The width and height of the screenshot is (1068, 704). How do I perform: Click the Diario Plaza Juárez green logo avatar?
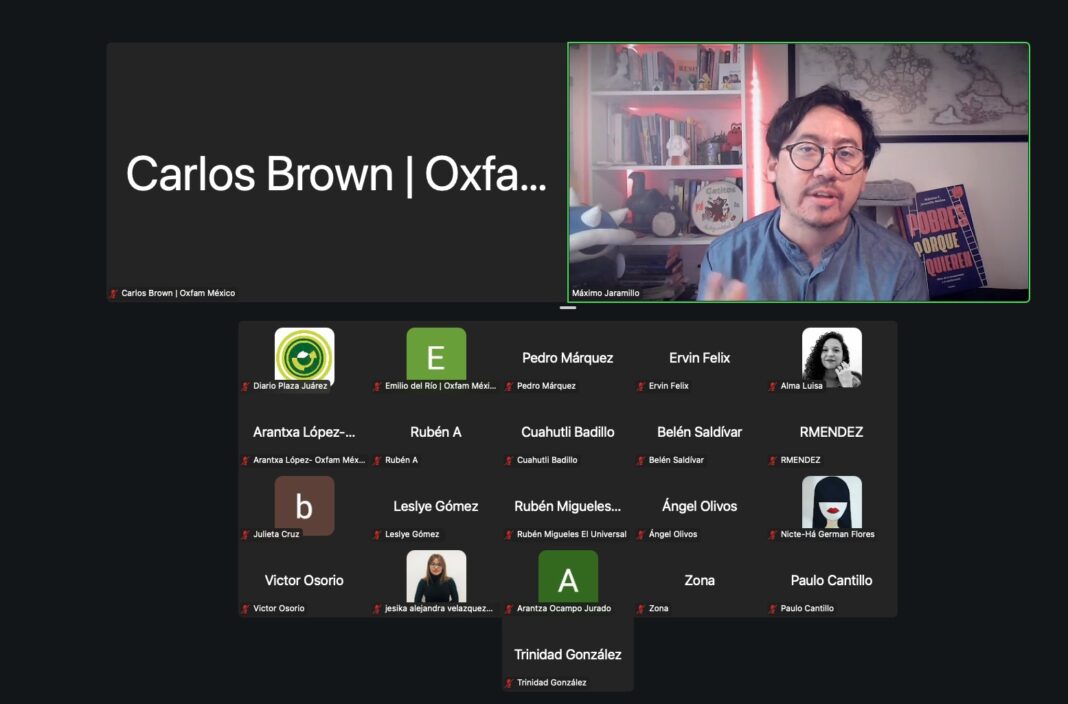[x=304, y=355]
